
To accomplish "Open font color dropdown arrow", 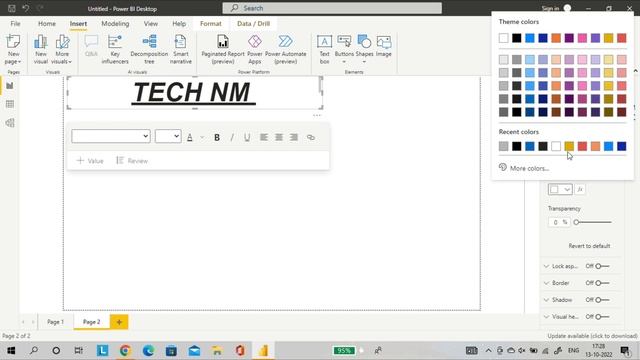I will (x=202, y=138).
